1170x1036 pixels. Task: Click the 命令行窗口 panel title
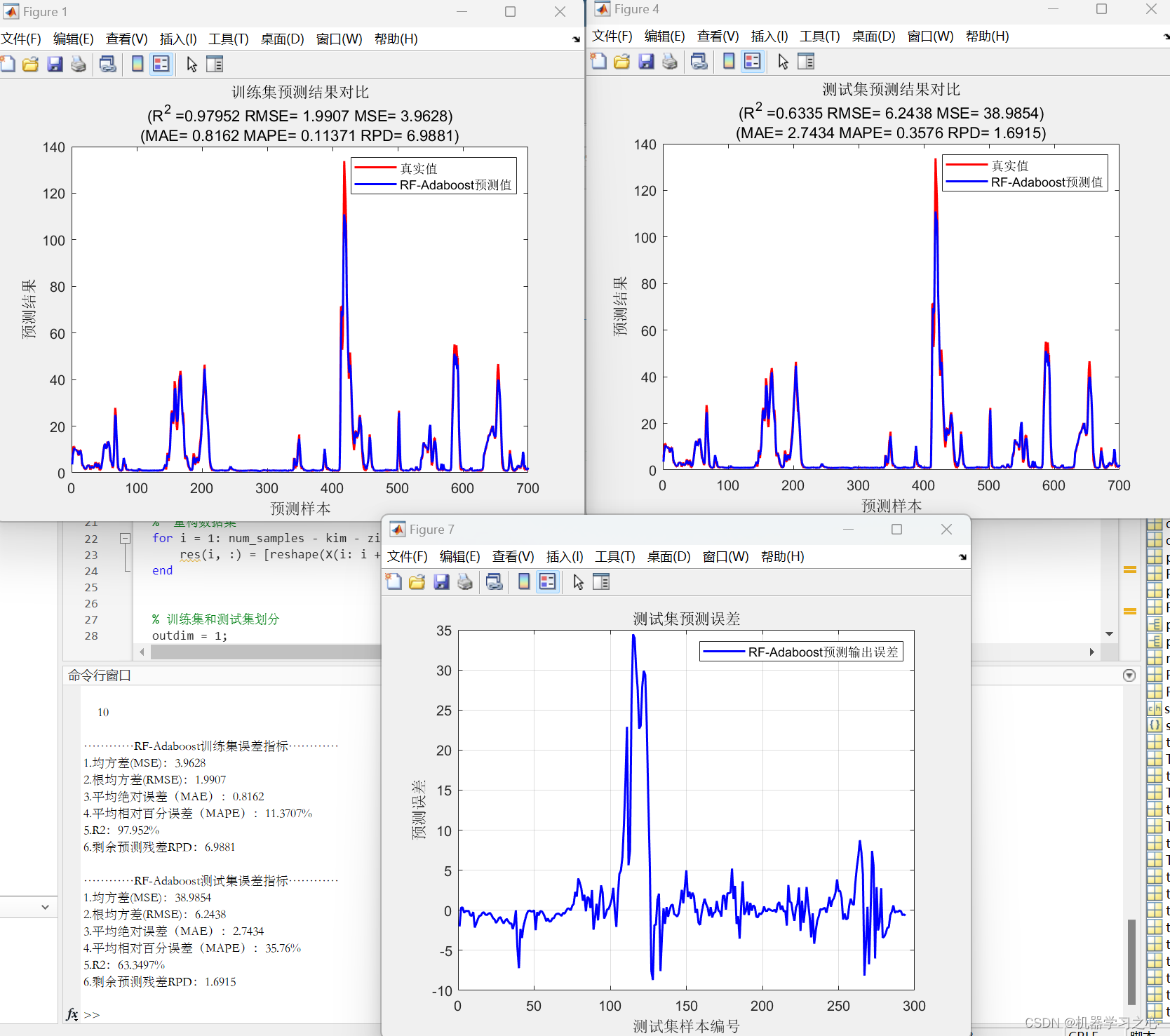(x=100, y=675)
